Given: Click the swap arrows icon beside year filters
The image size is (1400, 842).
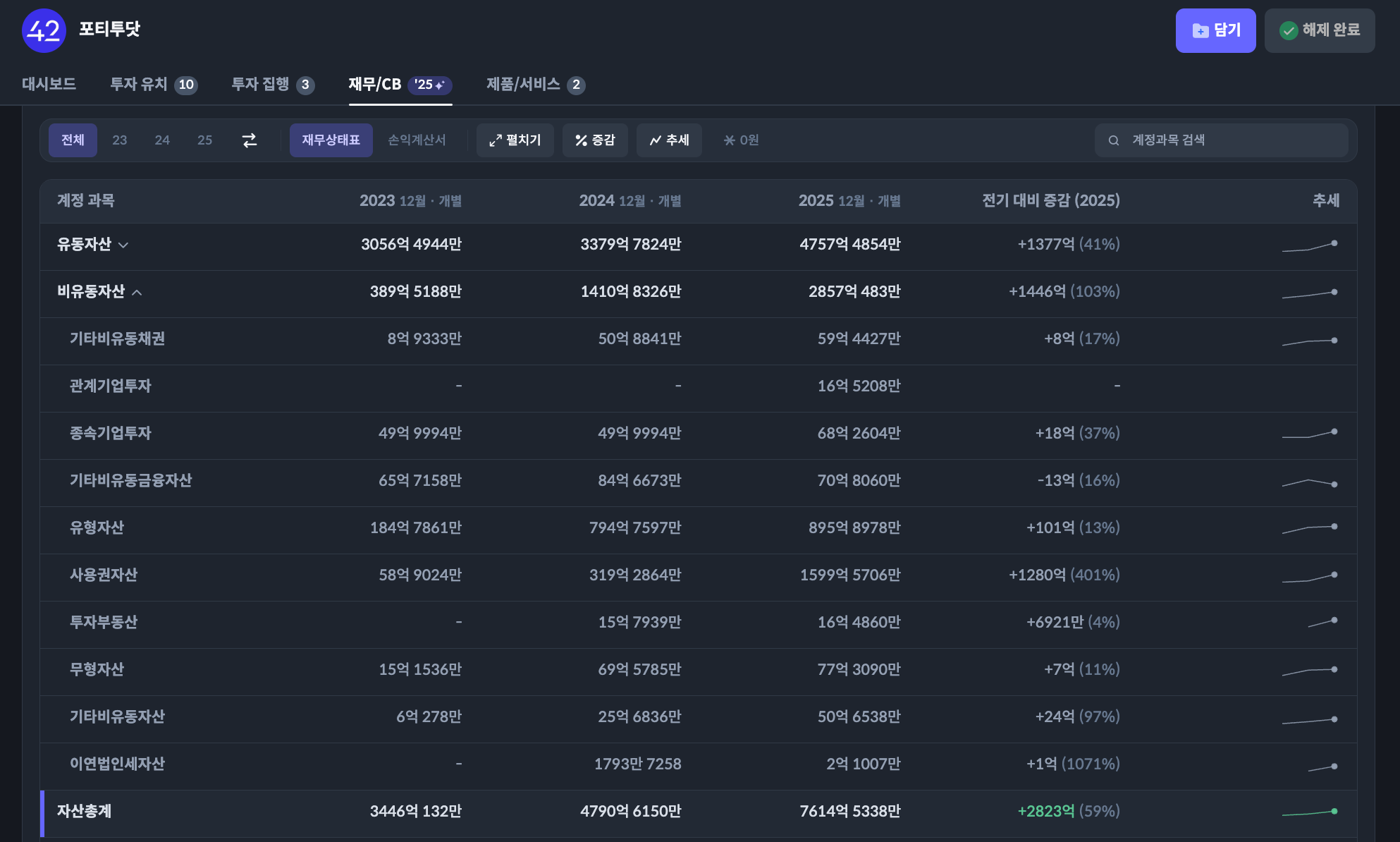Looking at the screenshot, I should coord(250,140).
